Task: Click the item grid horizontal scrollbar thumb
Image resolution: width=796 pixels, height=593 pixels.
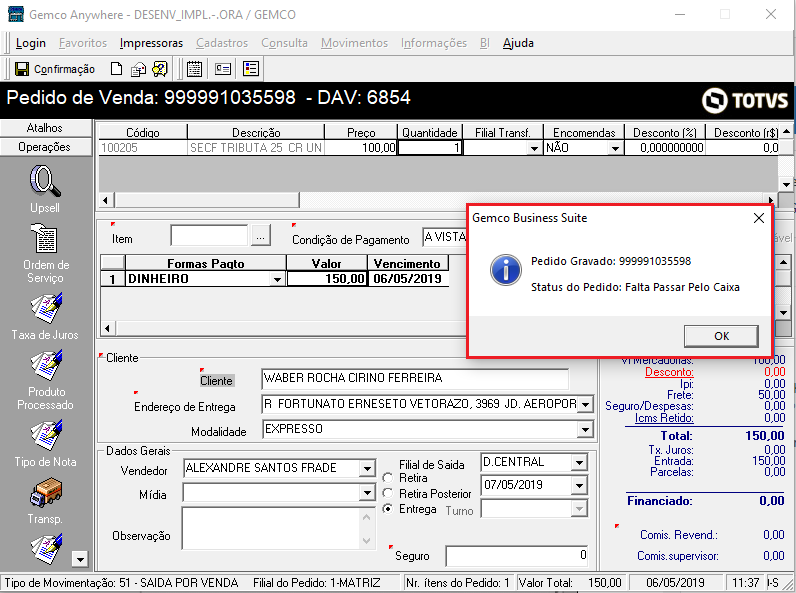Action: 207,200
